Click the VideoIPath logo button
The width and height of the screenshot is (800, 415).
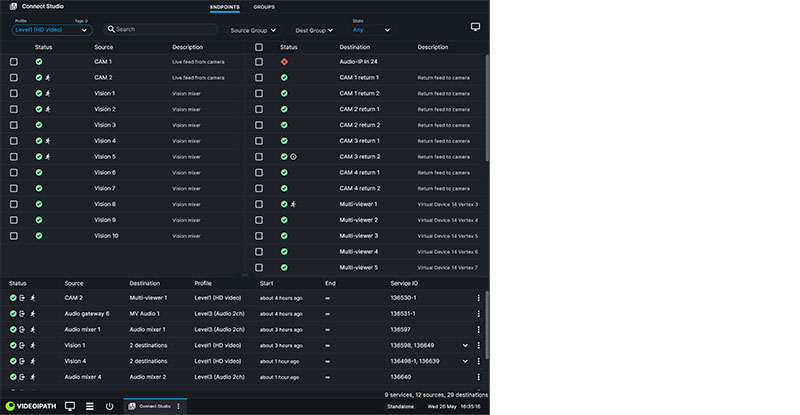(x=29, y=406)
